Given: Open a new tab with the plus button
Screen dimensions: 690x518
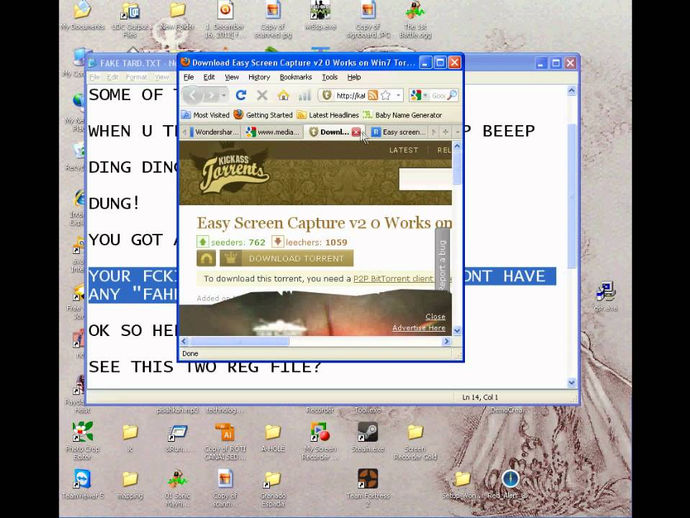Looking at the screenshot, I should click(445, 132).
